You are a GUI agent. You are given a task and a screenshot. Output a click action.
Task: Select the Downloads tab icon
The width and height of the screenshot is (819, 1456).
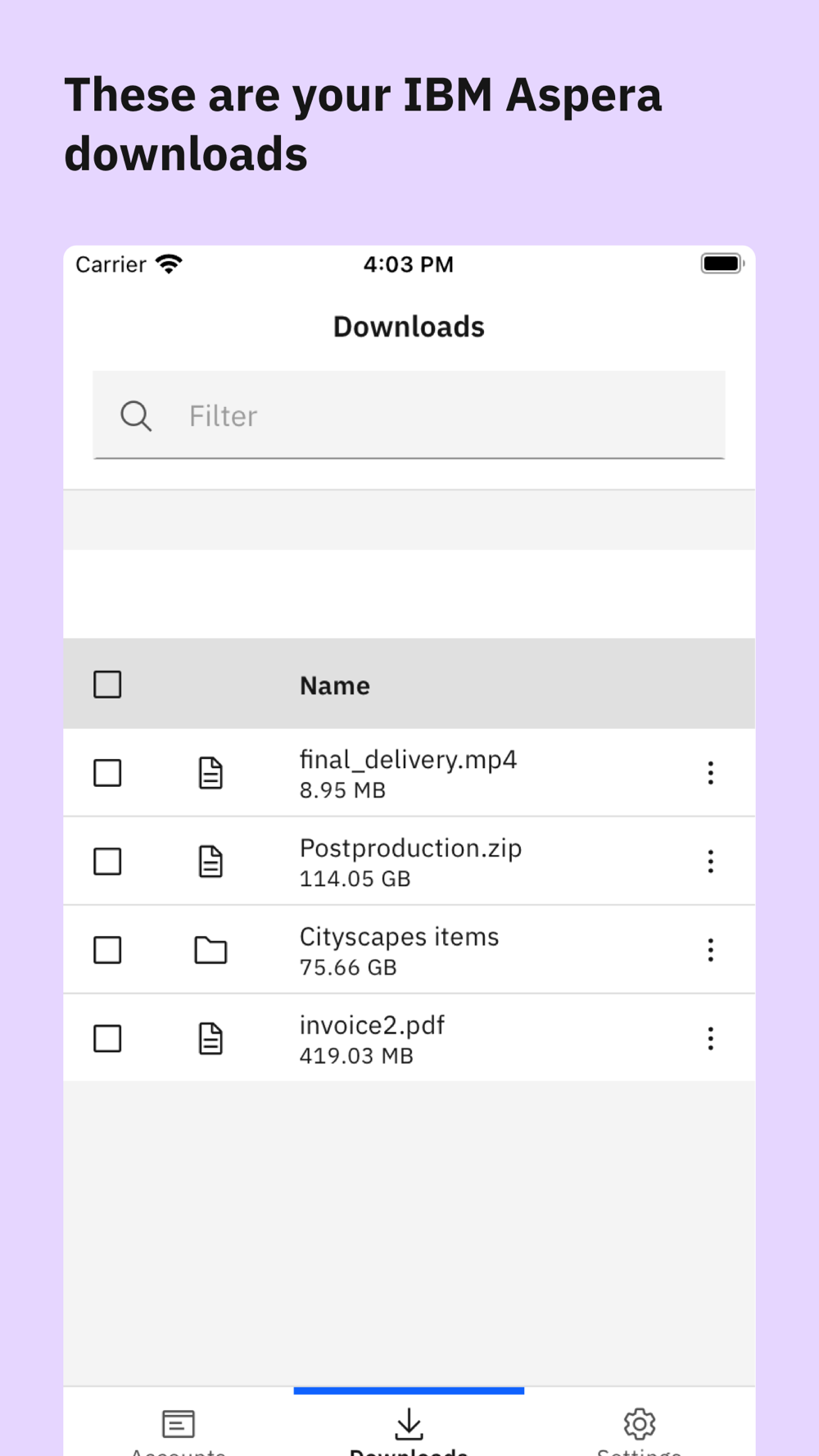tap(409, 1424)
